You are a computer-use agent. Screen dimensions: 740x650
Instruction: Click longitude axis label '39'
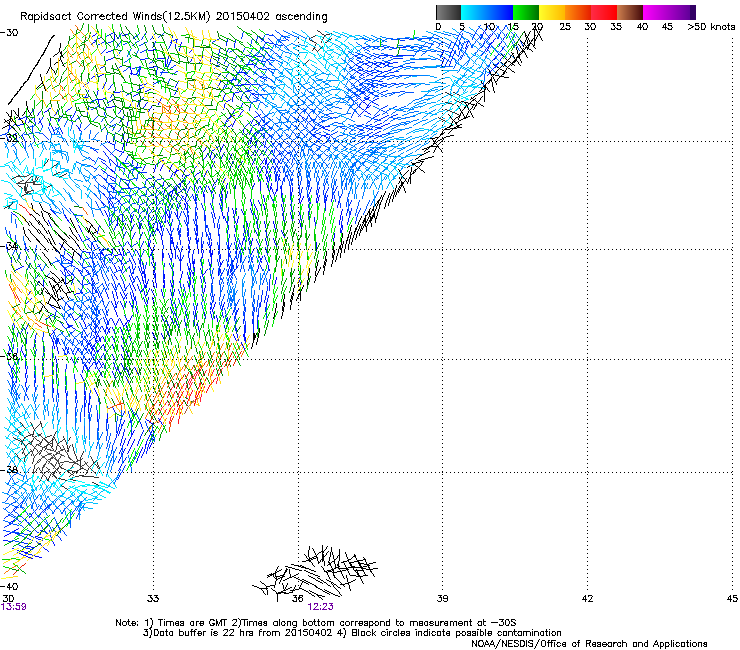(442, 599)
